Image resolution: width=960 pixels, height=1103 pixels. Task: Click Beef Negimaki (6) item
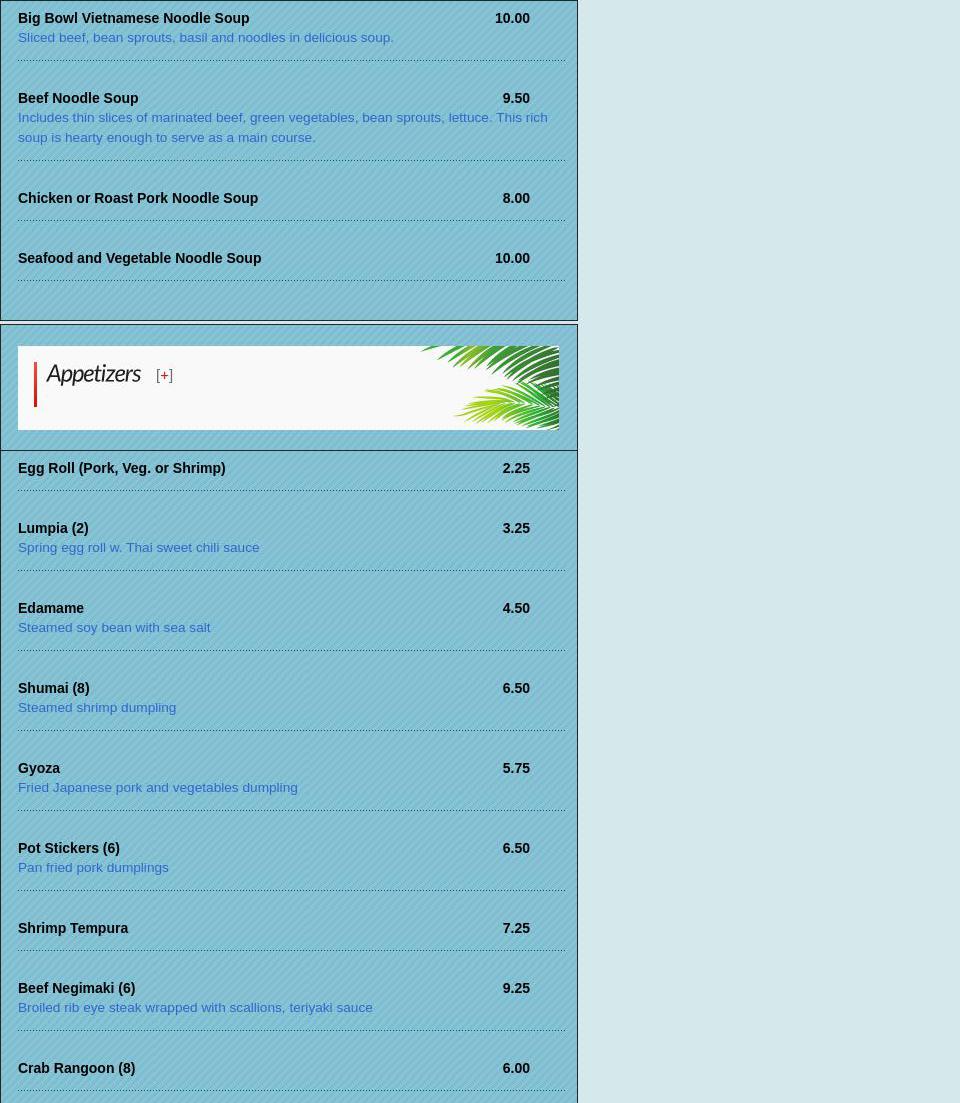click(x=76, y=988)
